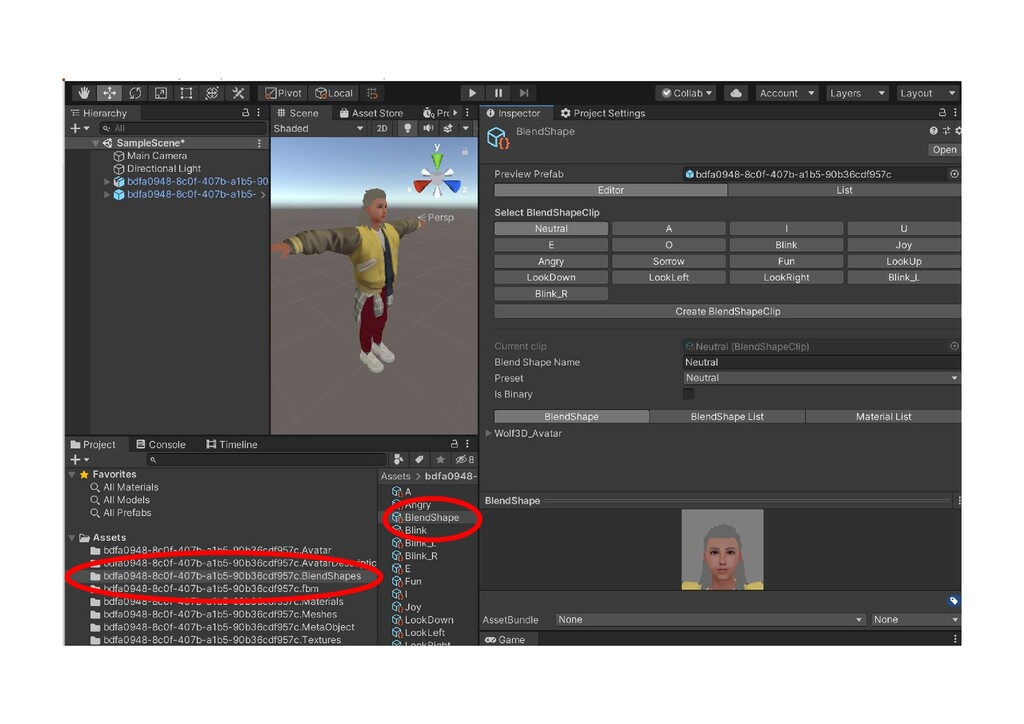Switch to List mode tab
Image resolution: width=1024 pixels, height=724 pixels.
click(844, 191)
